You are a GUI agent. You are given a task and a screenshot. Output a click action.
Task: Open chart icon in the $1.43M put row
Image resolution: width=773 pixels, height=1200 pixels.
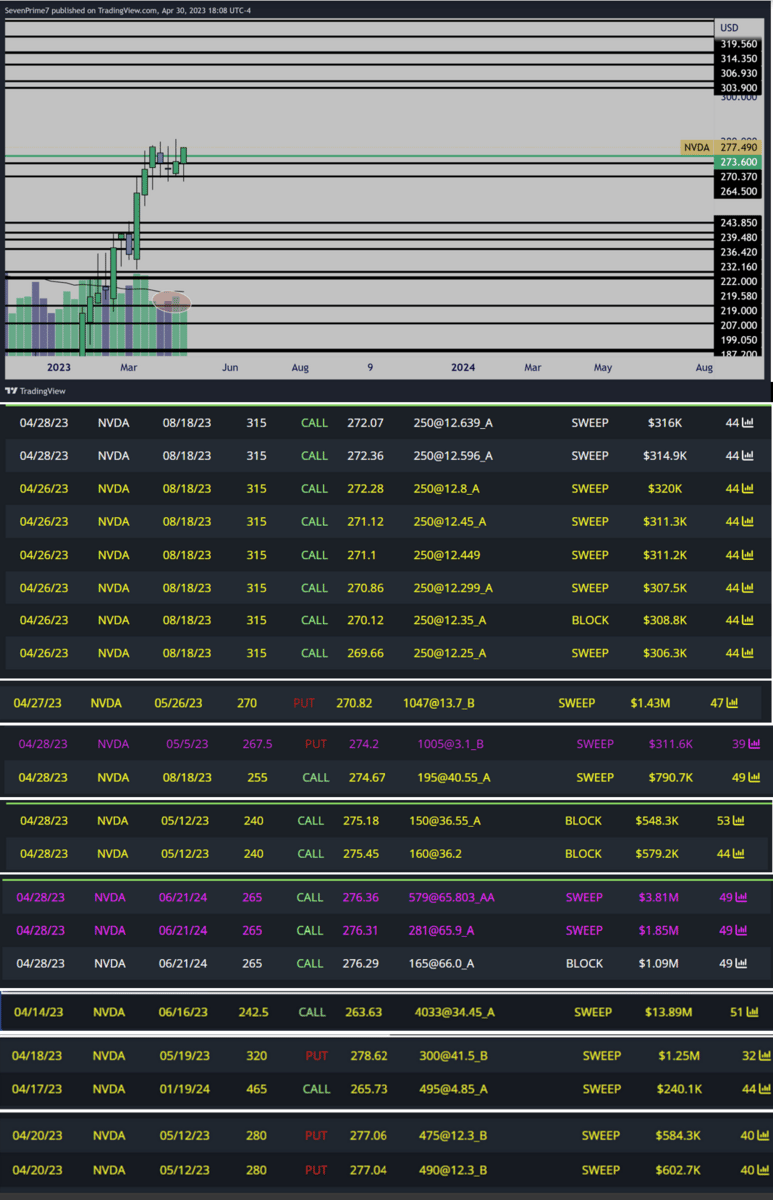(x=732, y=703)
